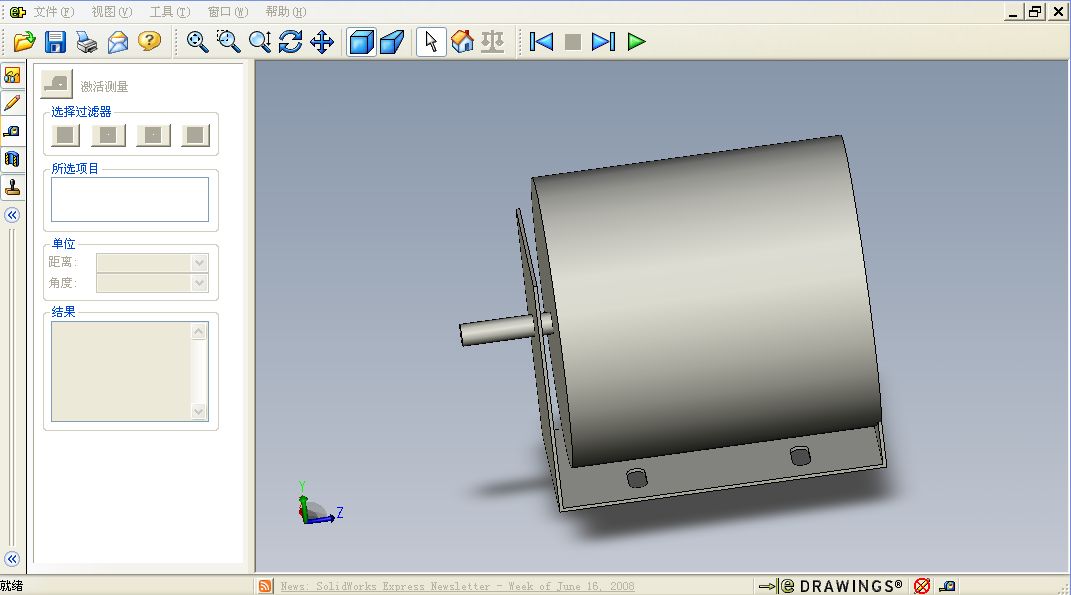Click inside the 所选项目 selected items box
Viewport: 1071px width, 595px height.
pyautogui.click(x=130, y=199)
